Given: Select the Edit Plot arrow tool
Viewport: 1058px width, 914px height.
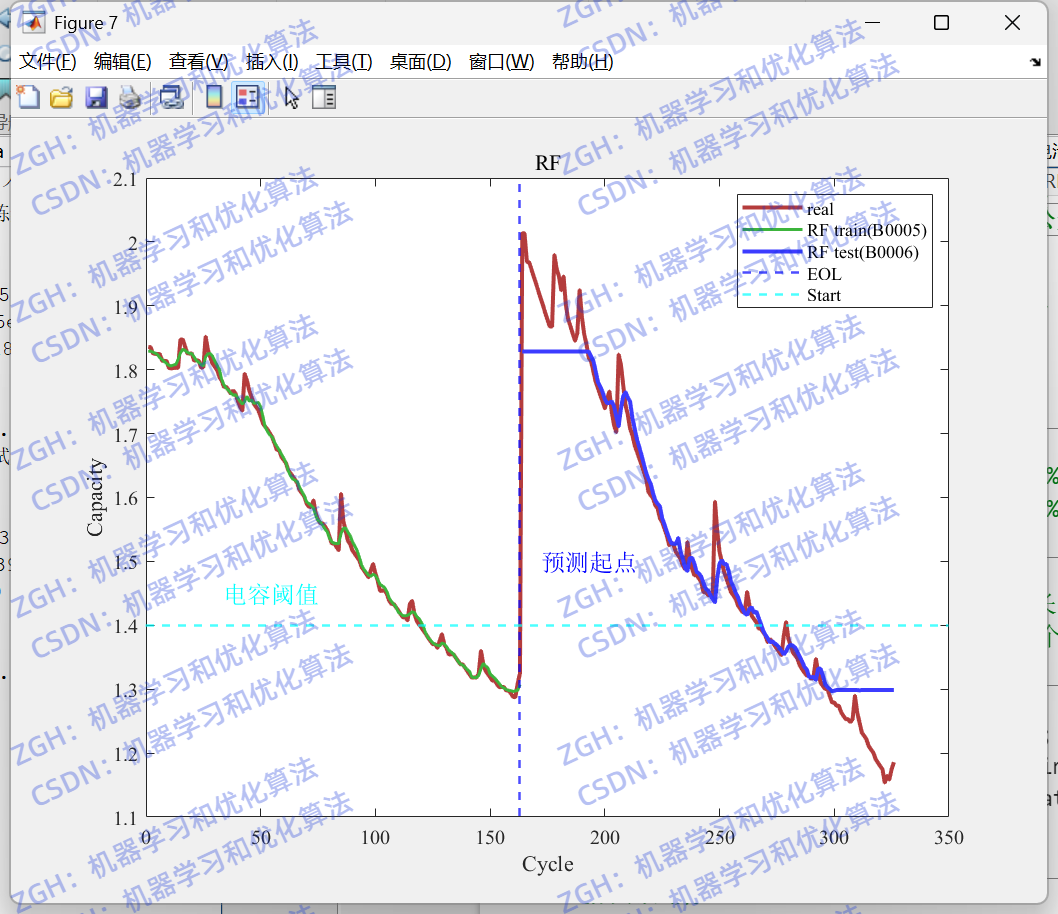Looking at the screenshot, I should 291,98.
